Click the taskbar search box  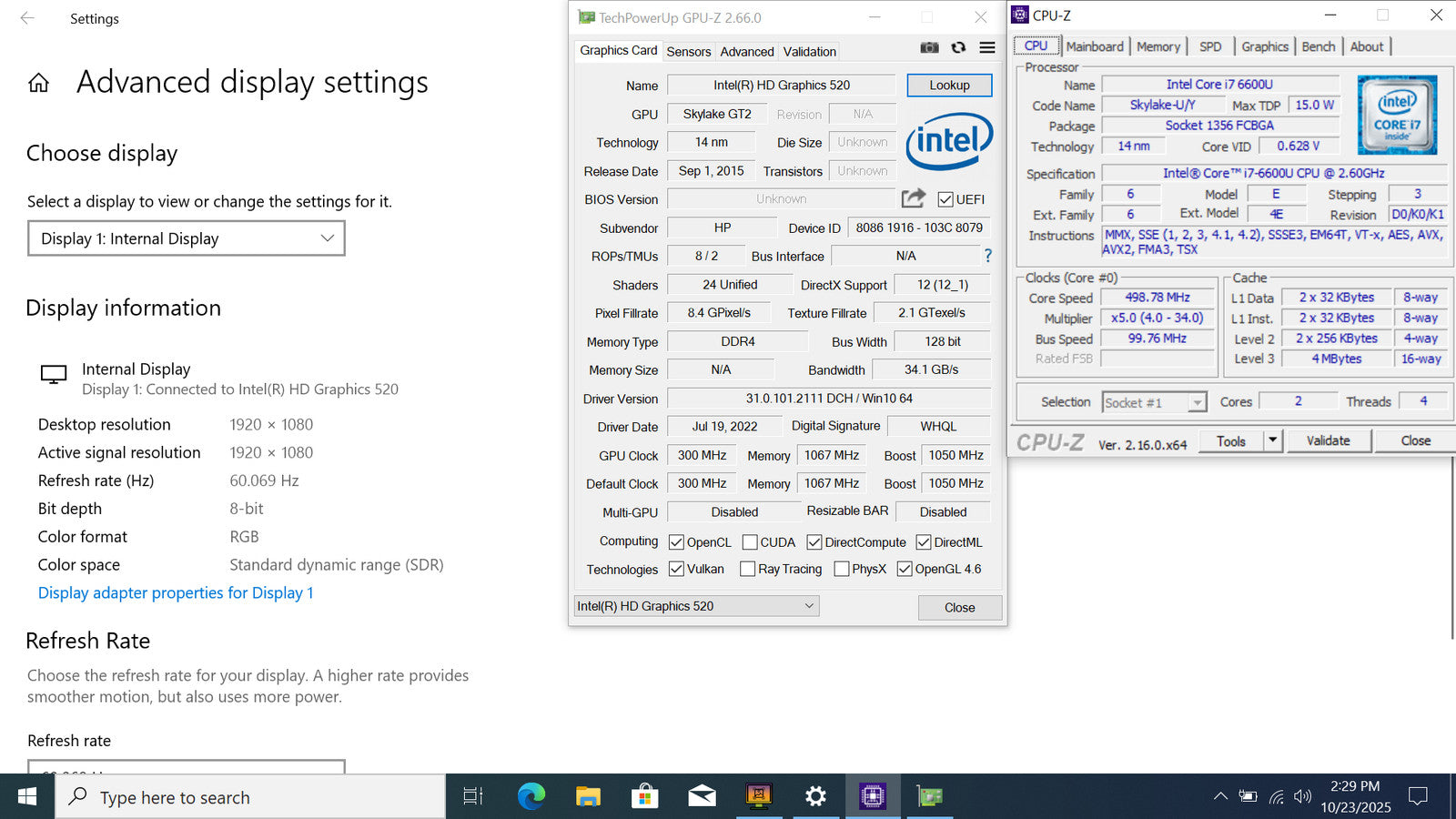coord(251,797)
